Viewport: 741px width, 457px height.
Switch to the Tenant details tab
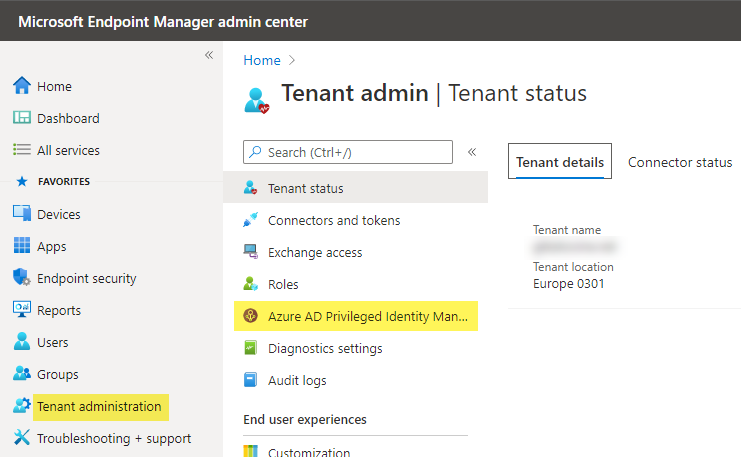[x=560, y=161]
